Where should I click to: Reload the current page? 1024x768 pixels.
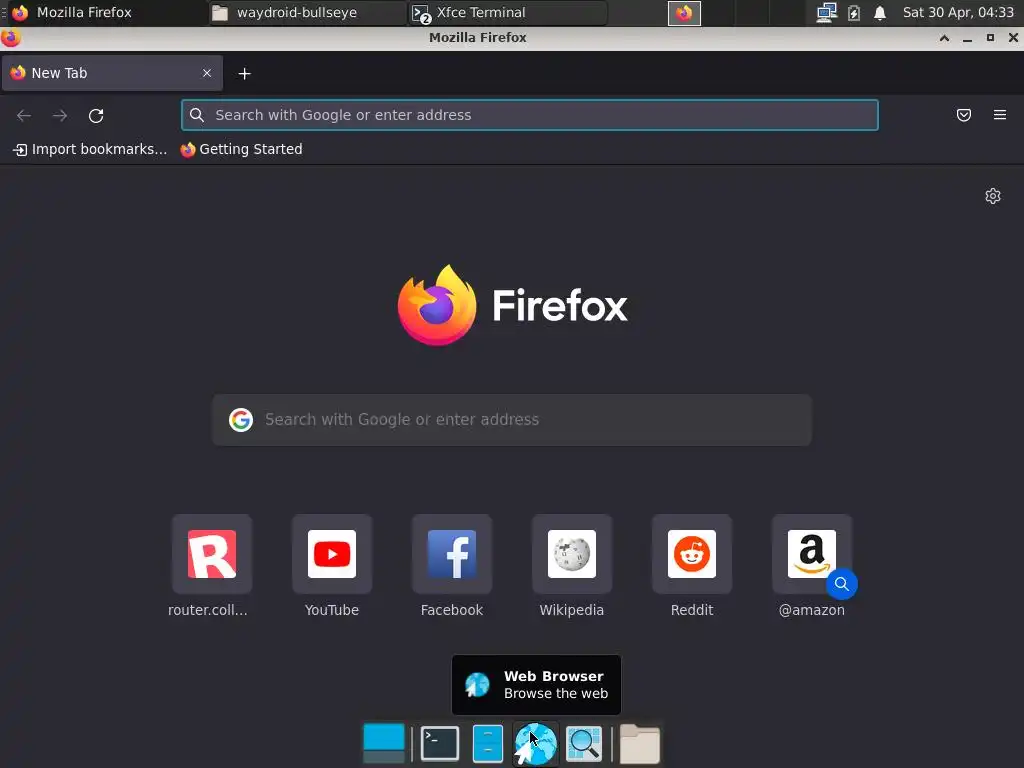point(96,116)
